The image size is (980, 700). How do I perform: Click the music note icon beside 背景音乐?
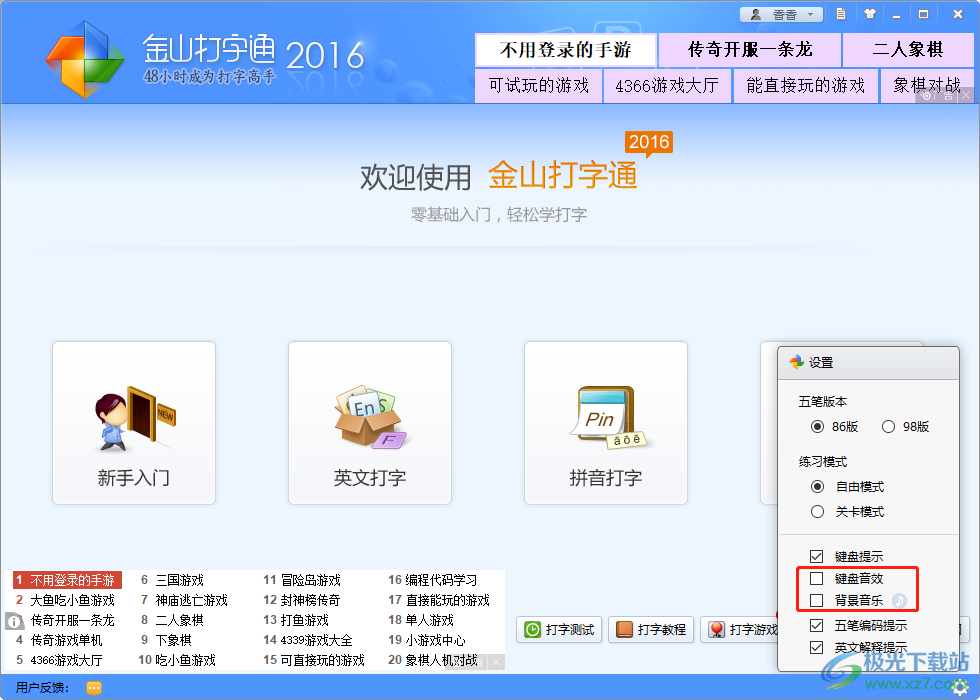point(899,601)
